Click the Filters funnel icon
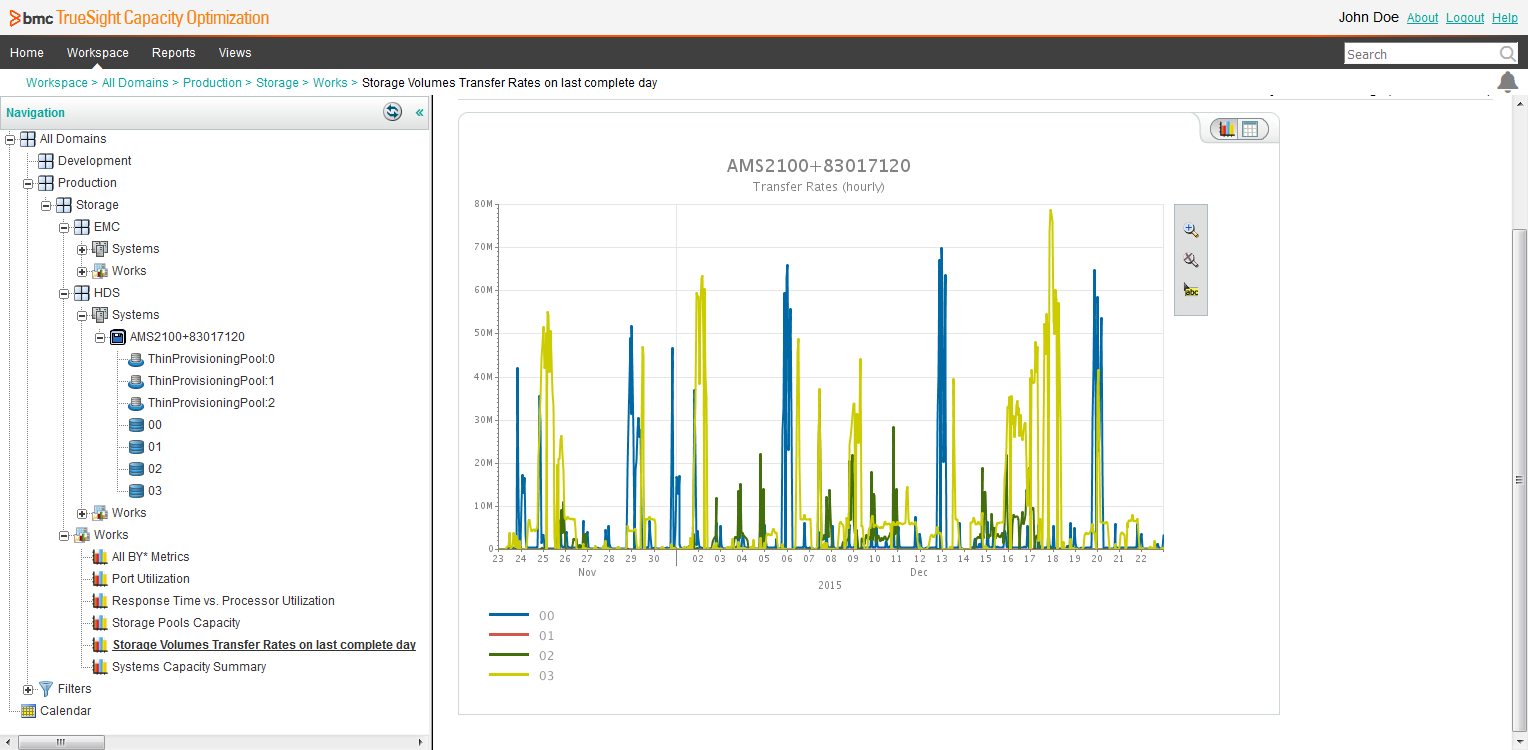 [46, 689]
